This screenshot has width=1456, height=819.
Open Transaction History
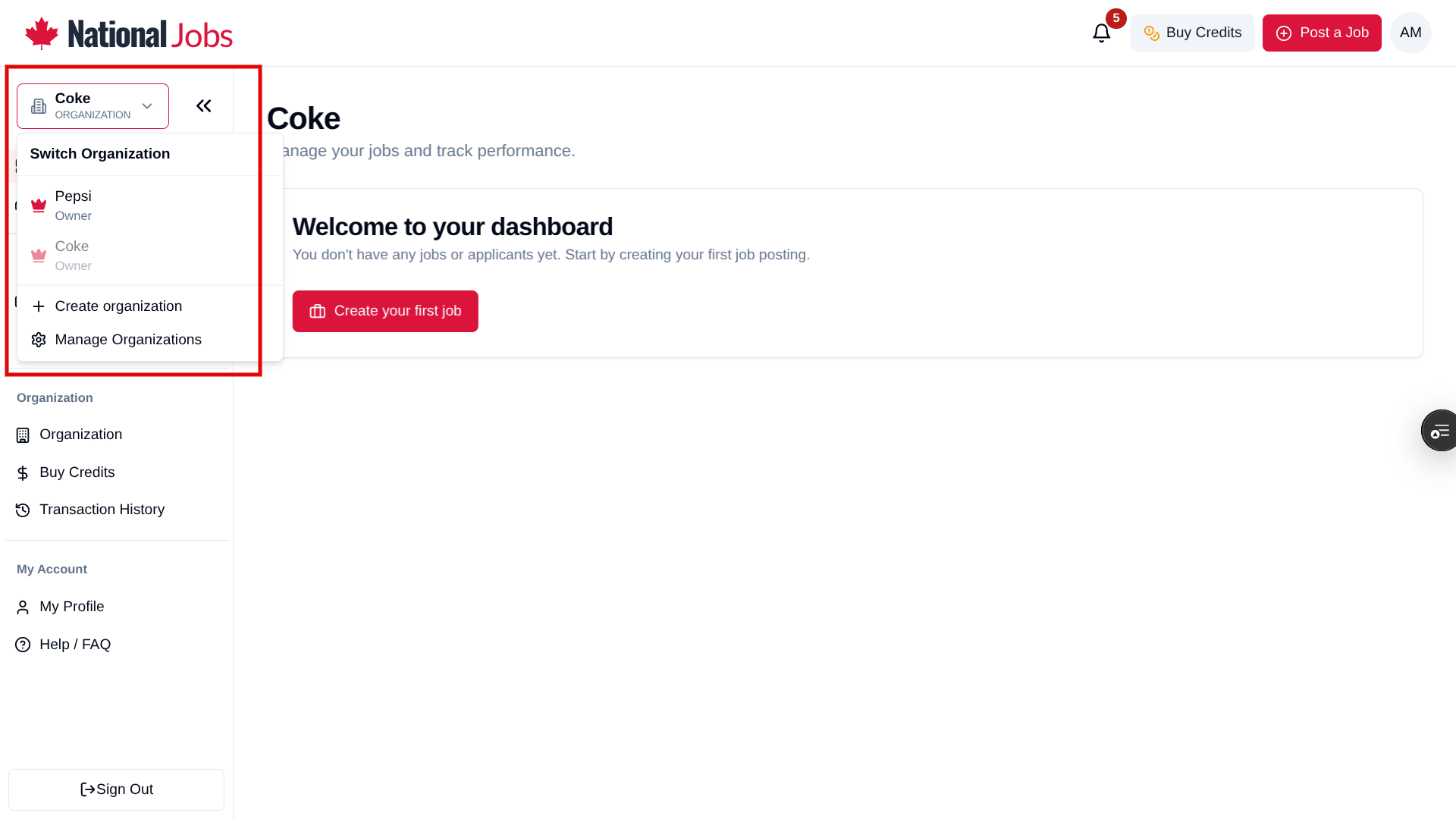pos(117,510)
